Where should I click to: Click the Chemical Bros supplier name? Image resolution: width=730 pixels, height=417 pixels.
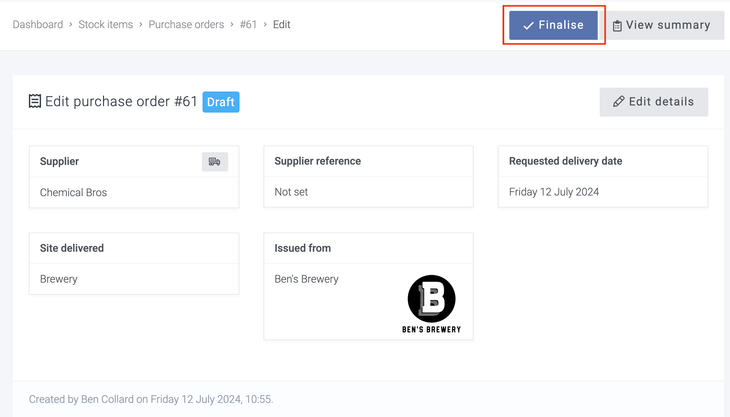(x=73, y=192)
